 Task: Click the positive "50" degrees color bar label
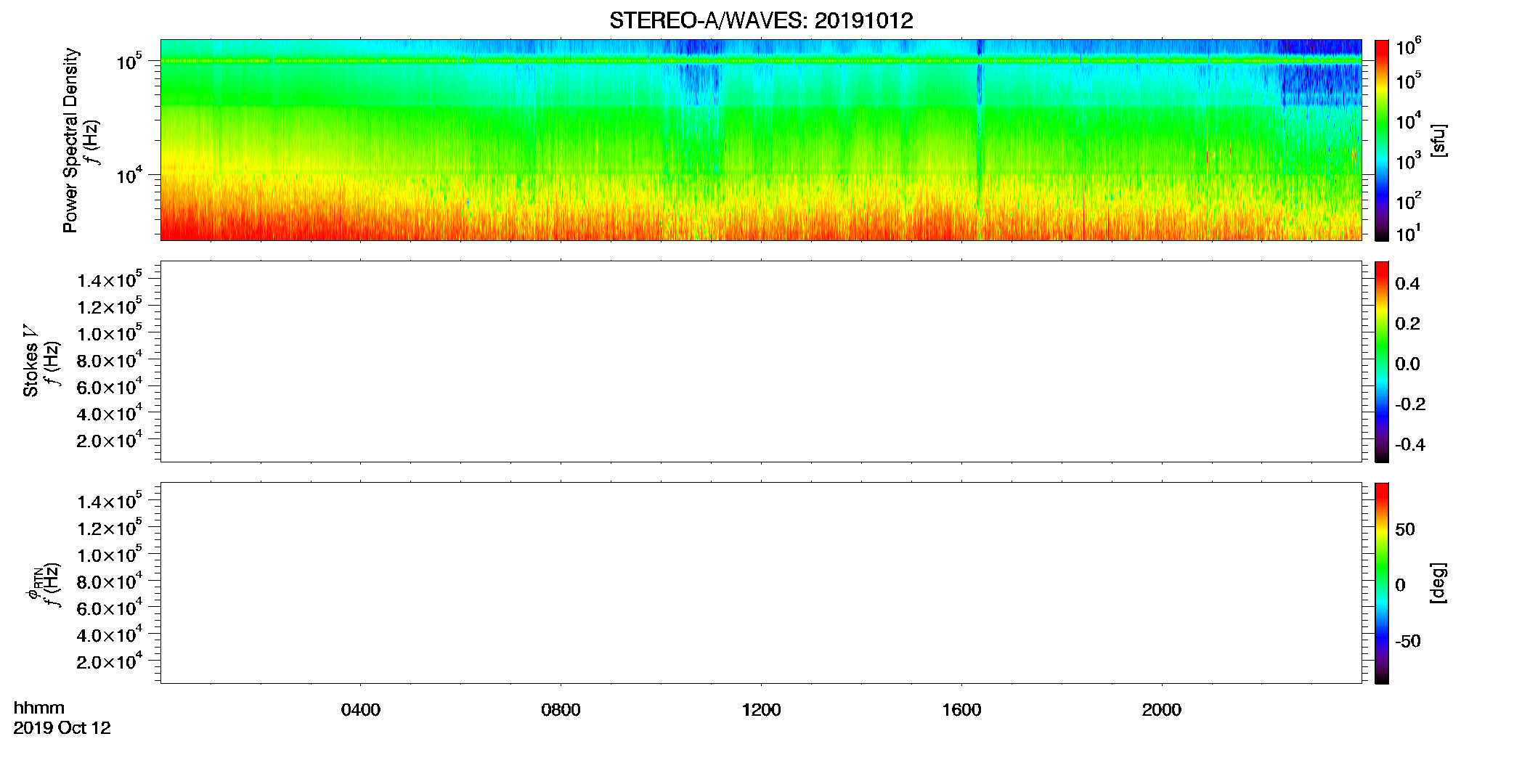click(x=1405, y=529)
